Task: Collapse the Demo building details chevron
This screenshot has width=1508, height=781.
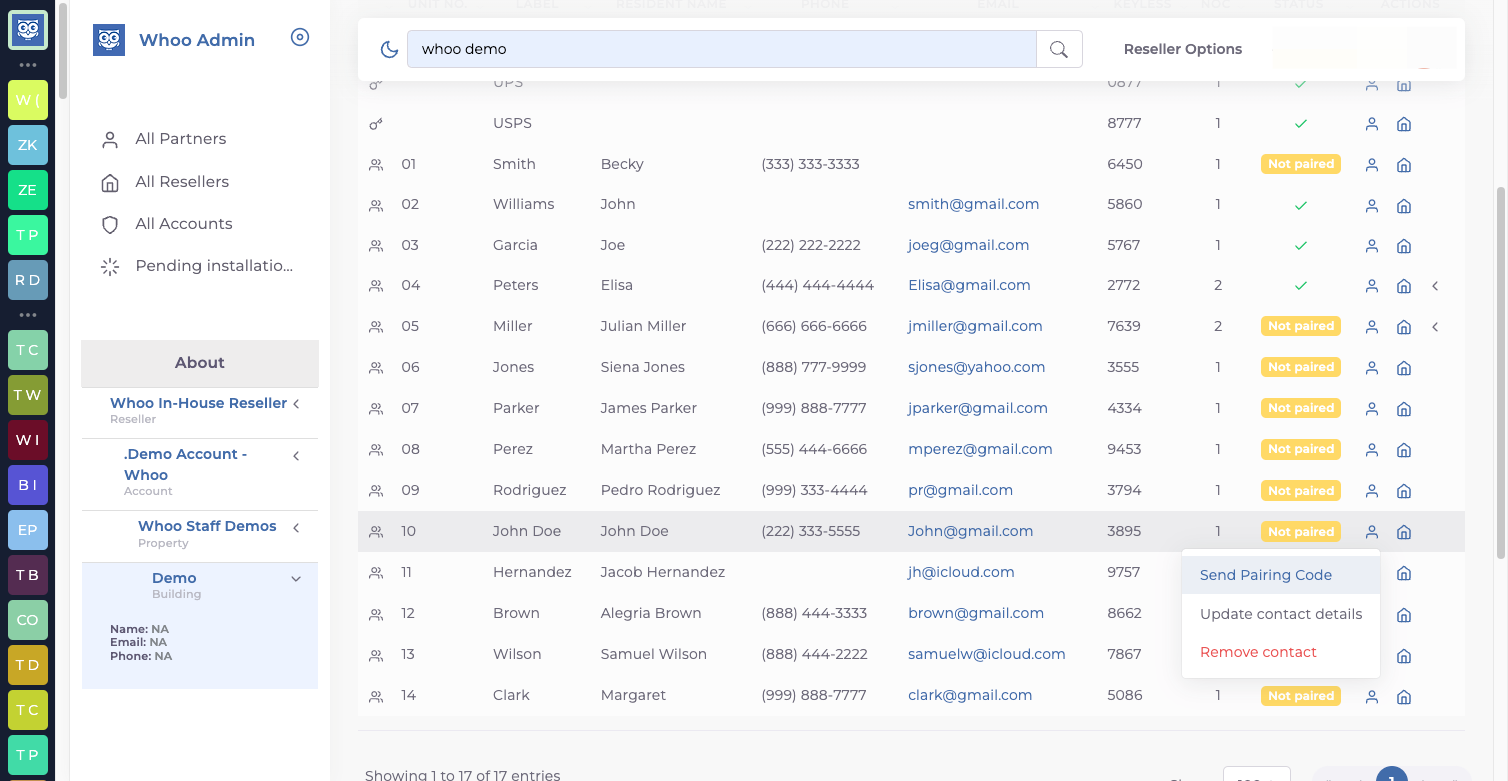Action: pyautogui.click(x=296, y=579)
